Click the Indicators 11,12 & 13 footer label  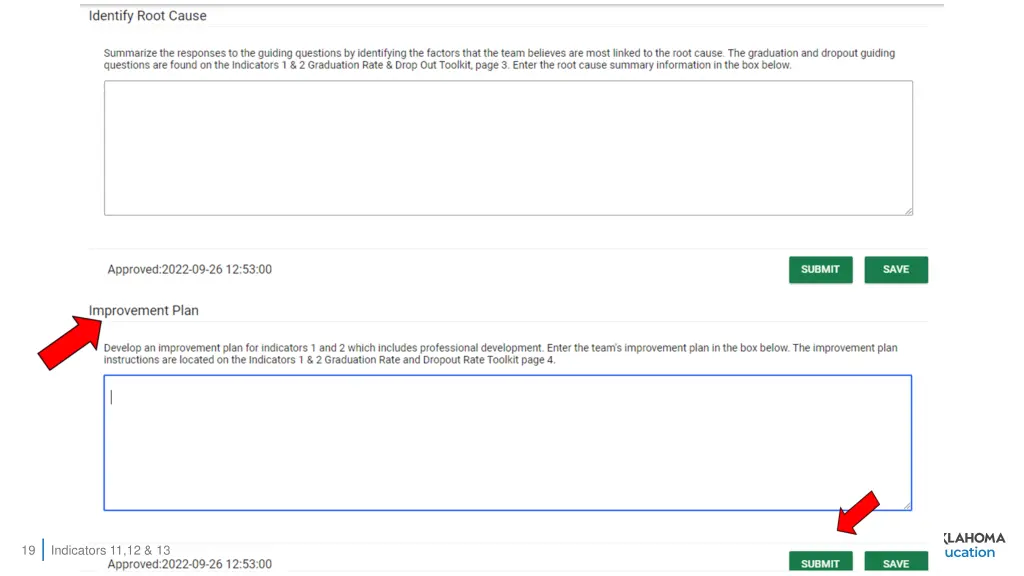pos(110,550)
